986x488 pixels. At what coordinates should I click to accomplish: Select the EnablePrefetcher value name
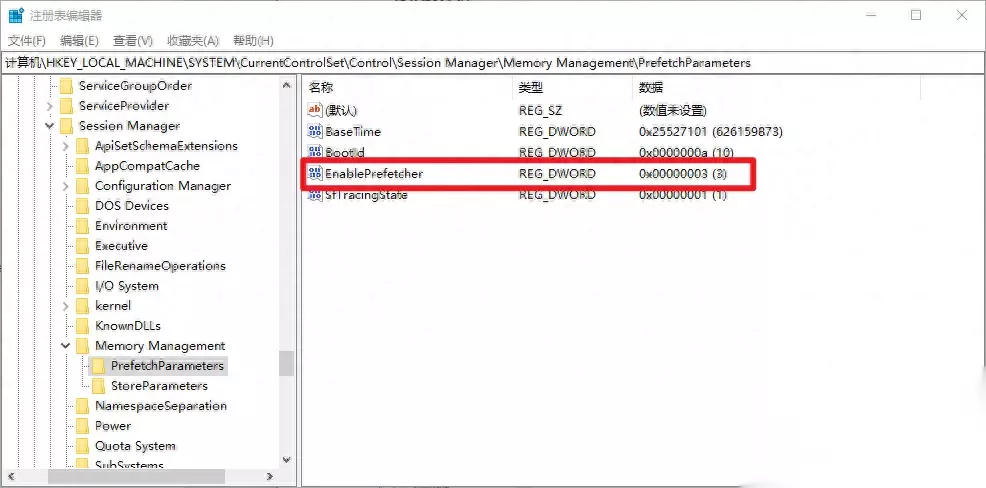pyautogui.click(x=374, y=174)
